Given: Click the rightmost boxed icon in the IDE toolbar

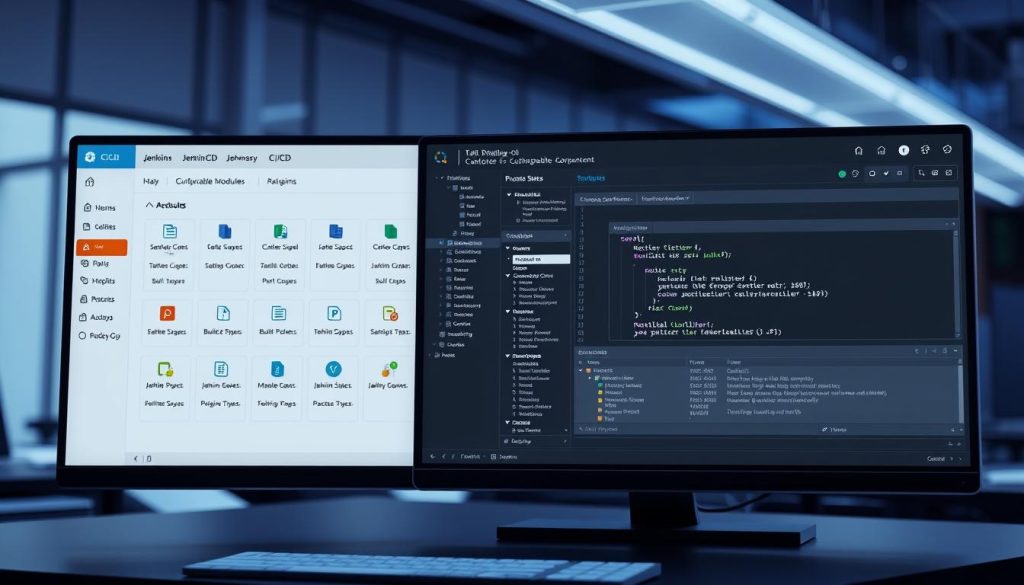Looking at the screenshot, I should pos(949,172).
